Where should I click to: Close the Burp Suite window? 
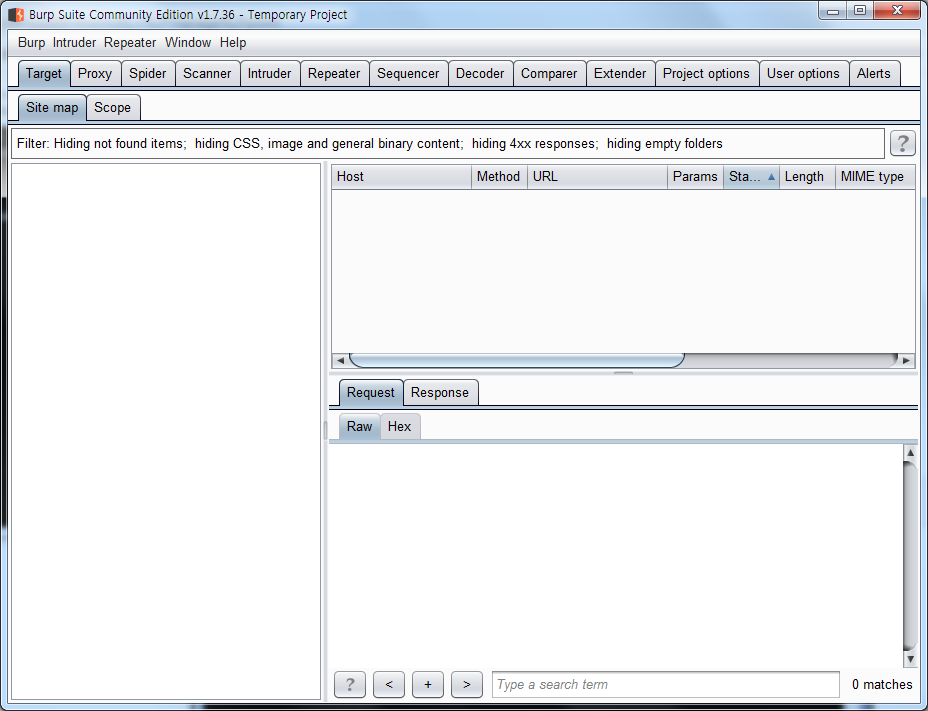pyautogui.click(x=897, y=11)
